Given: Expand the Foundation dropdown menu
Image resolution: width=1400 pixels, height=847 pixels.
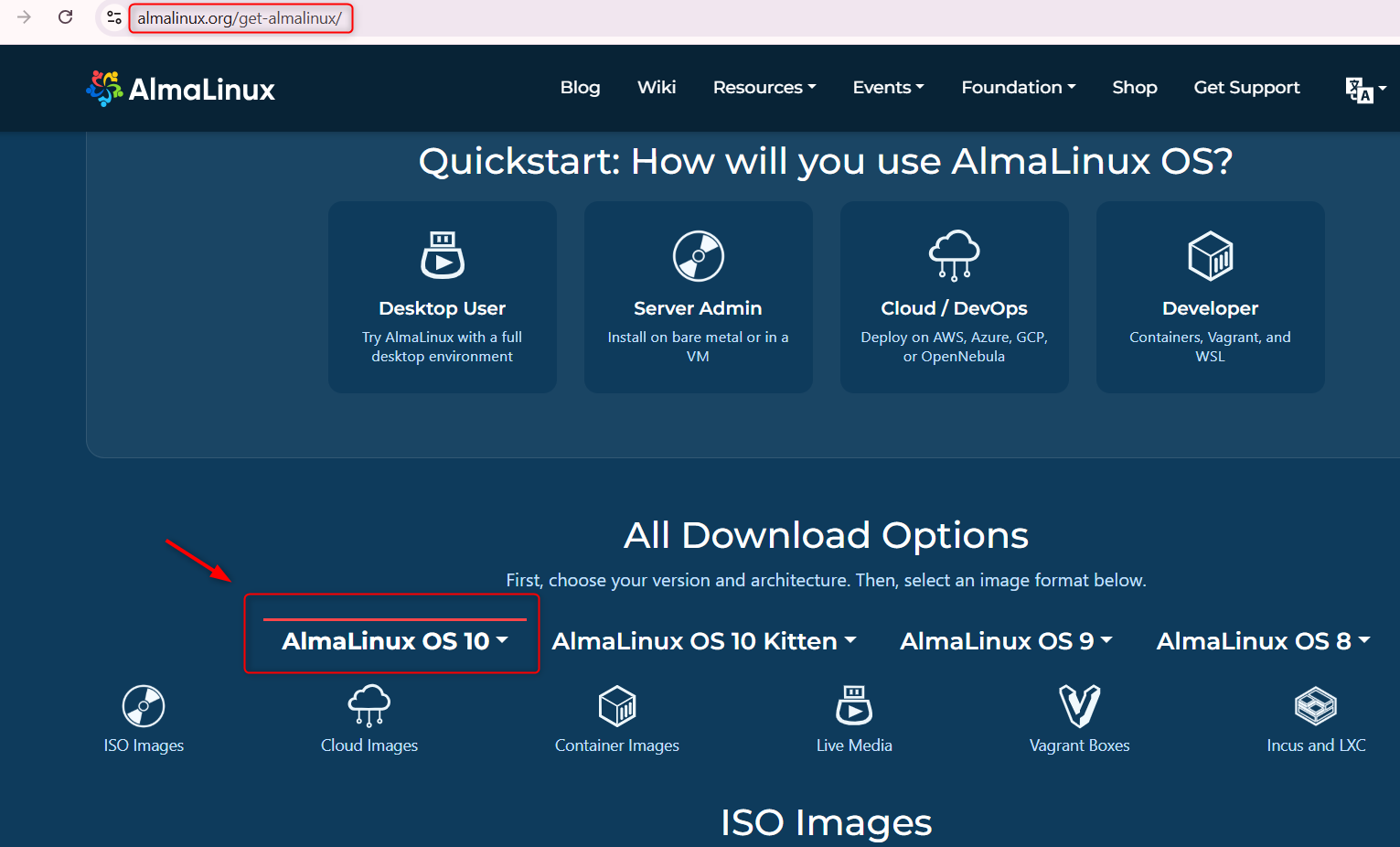Looking at the screenshot, I should pyautogui.click(x=1019, y=88).
